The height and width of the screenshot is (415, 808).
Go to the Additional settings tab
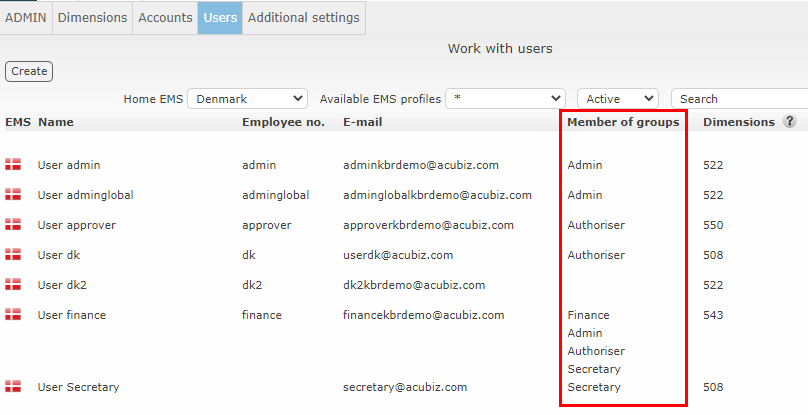(304, 18)
